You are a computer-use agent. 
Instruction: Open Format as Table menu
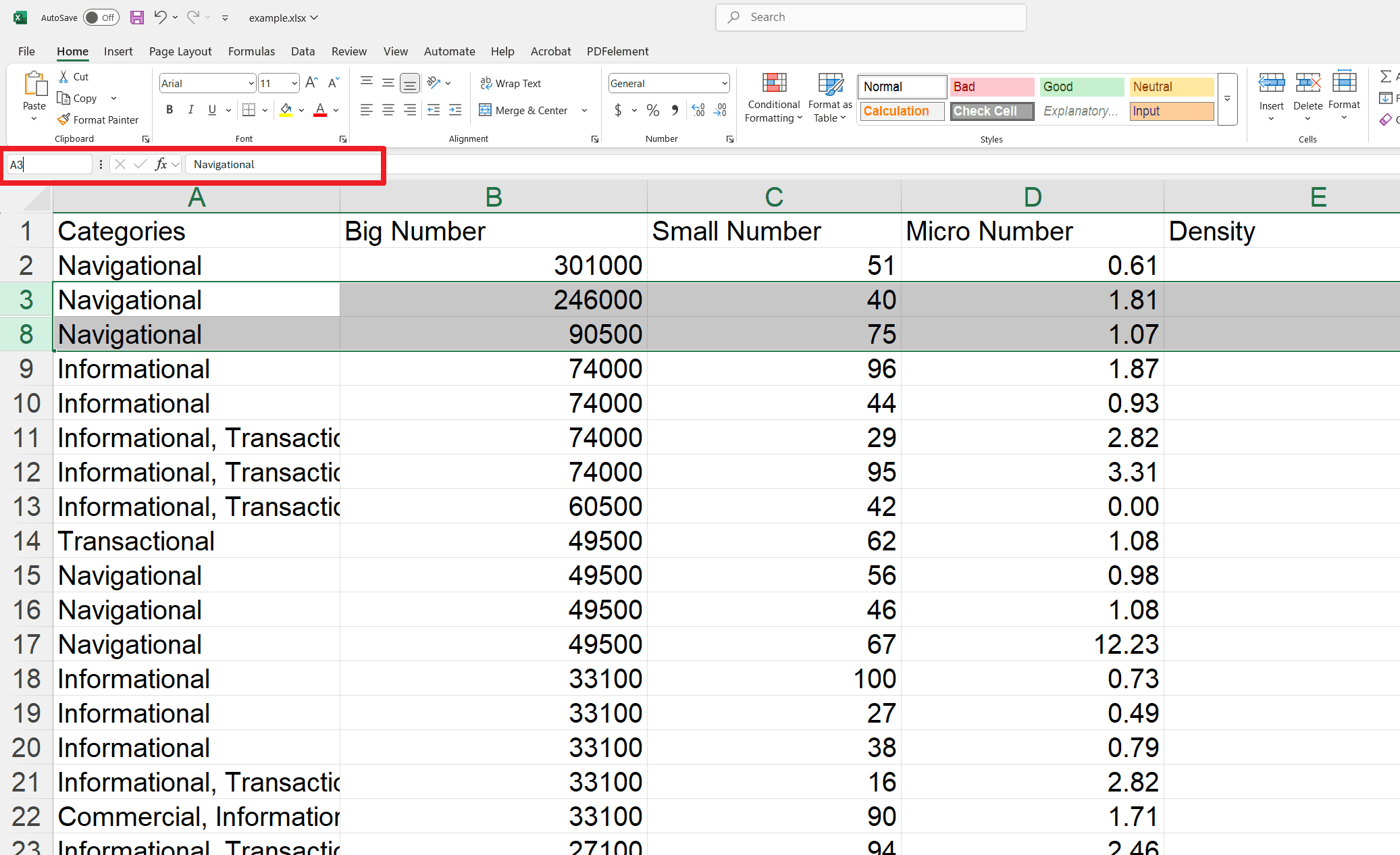830,99
